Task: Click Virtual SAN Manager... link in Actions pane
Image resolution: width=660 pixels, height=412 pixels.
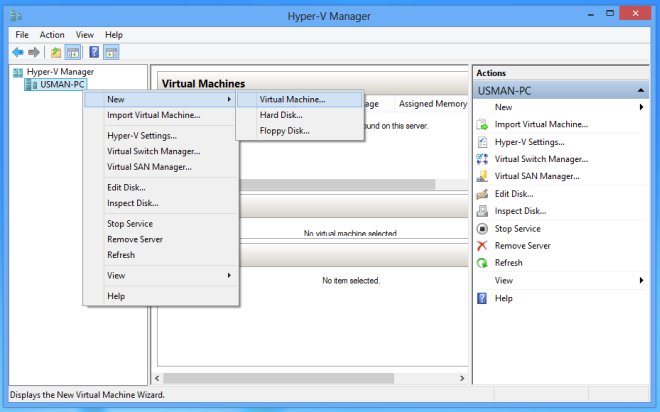Action: point(537,176)
